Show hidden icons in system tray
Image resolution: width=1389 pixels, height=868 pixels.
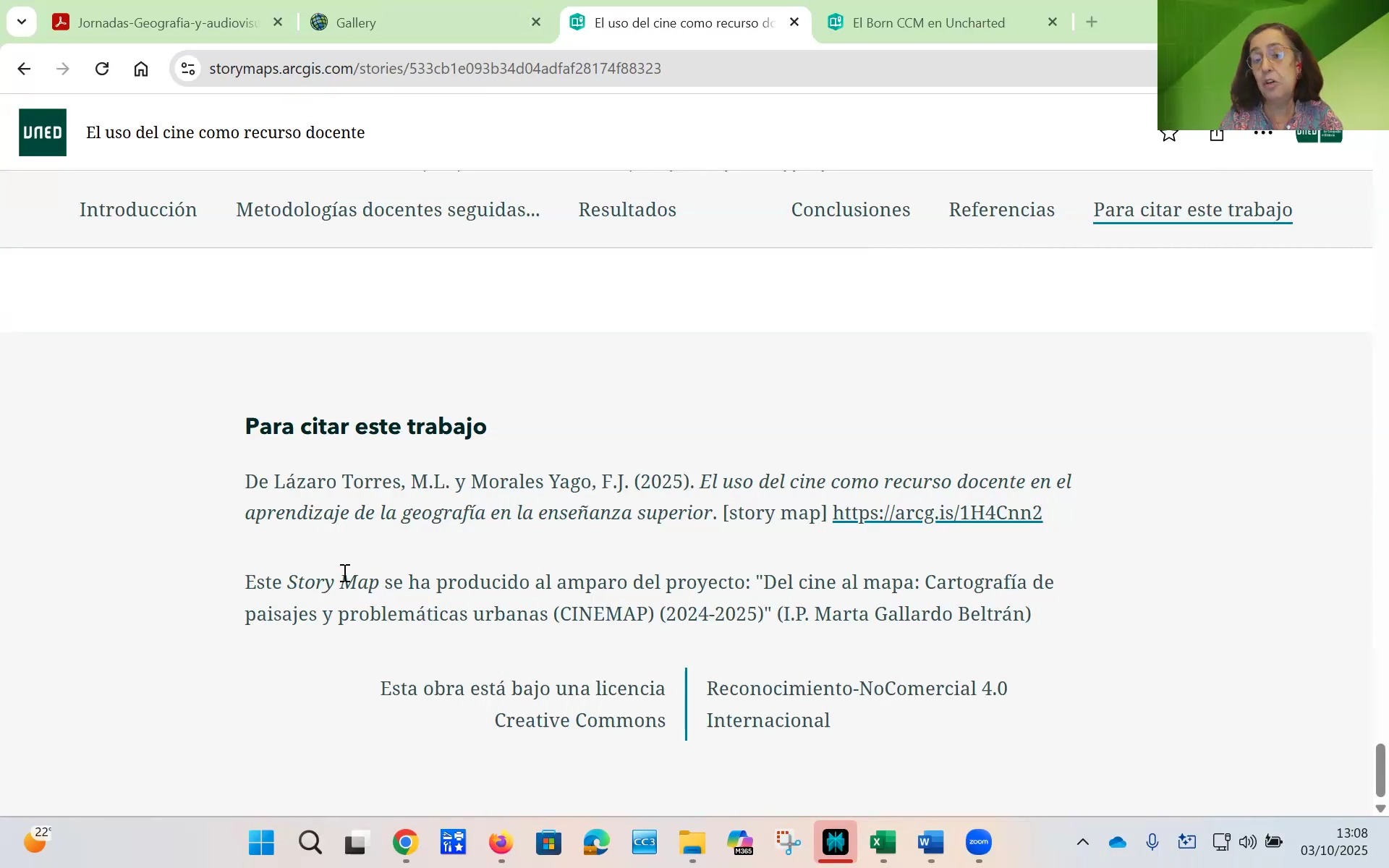click(1082, 842)
